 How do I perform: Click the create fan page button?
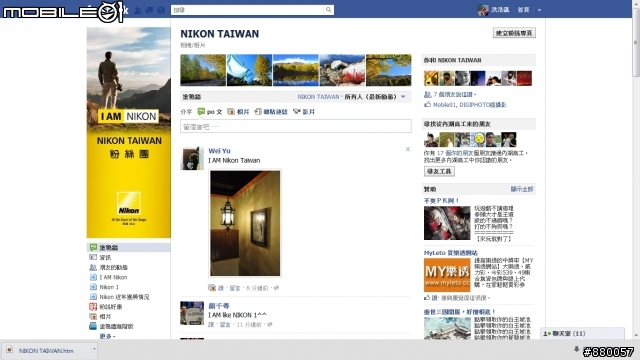tap(514, 33)
